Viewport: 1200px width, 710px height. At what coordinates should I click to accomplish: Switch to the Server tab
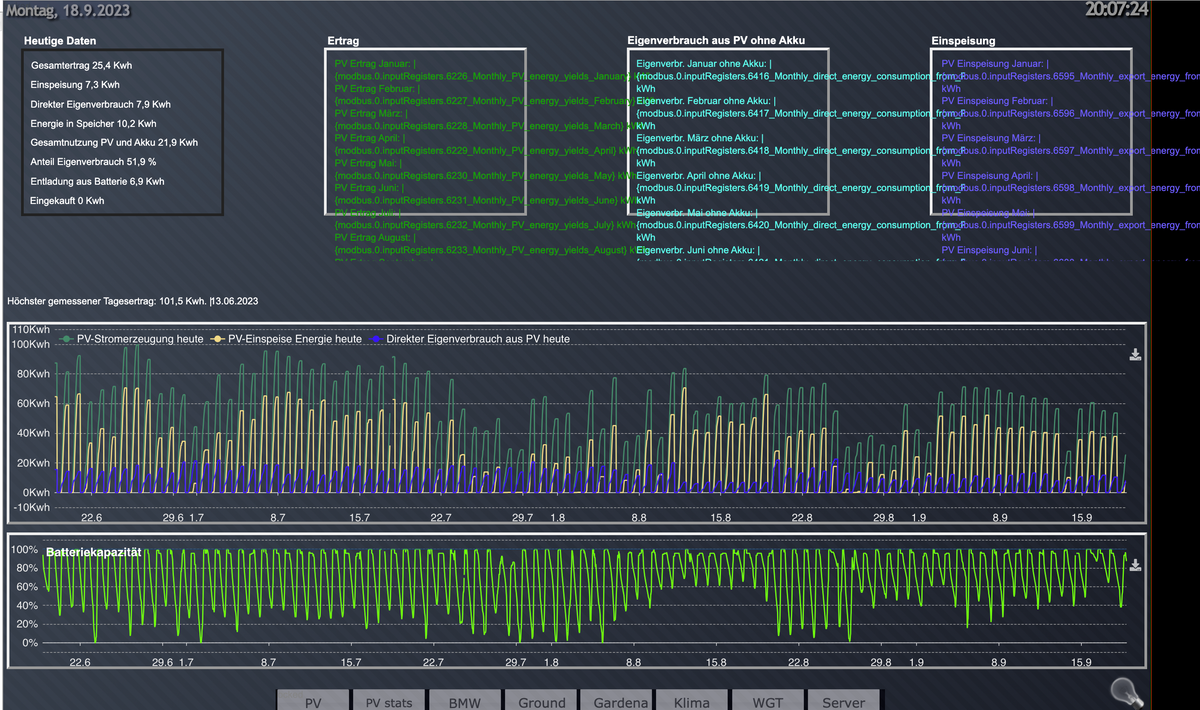click(844, 701)
